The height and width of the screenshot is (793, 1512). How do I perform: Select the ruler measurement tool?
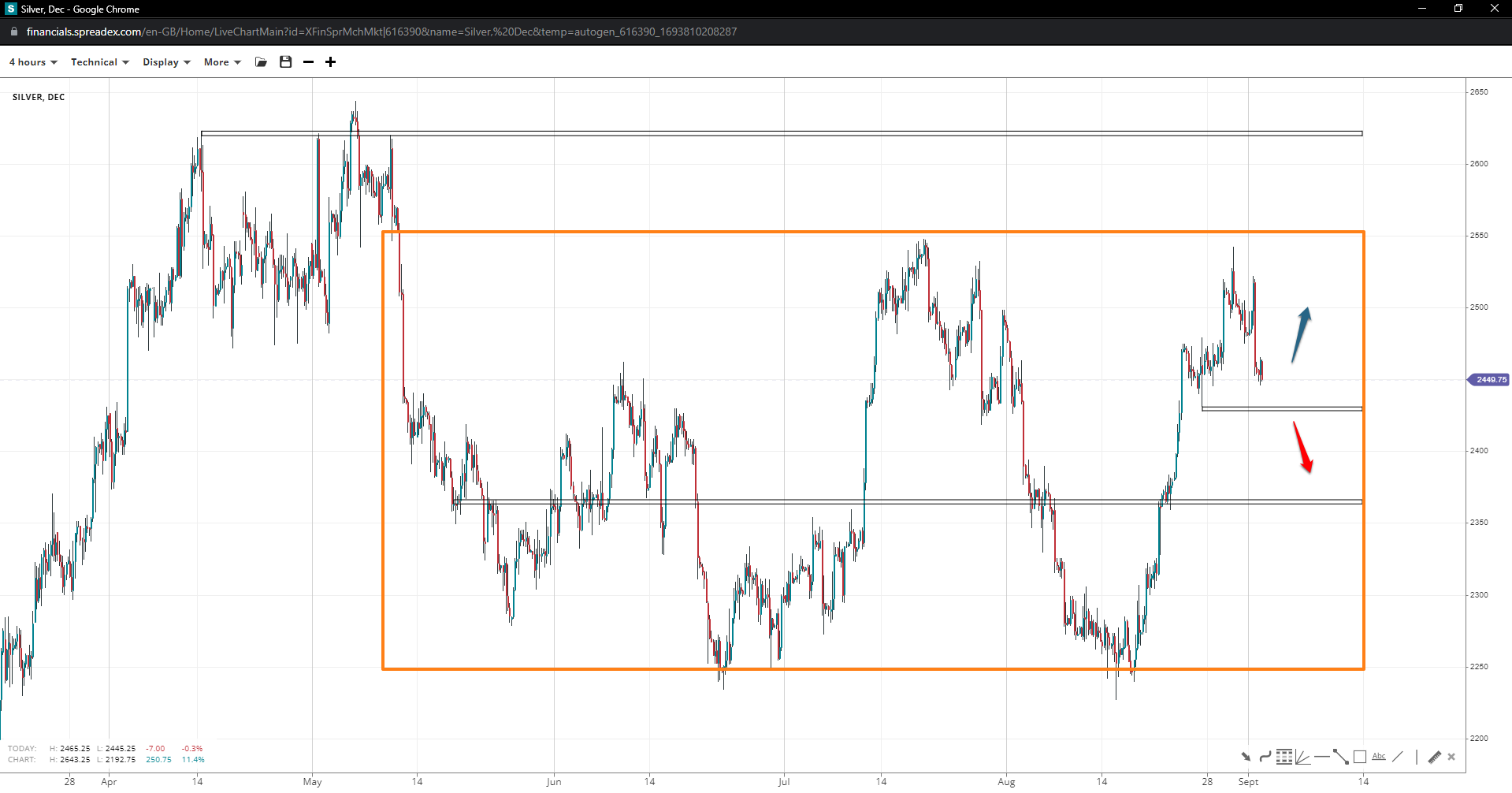1434,757
